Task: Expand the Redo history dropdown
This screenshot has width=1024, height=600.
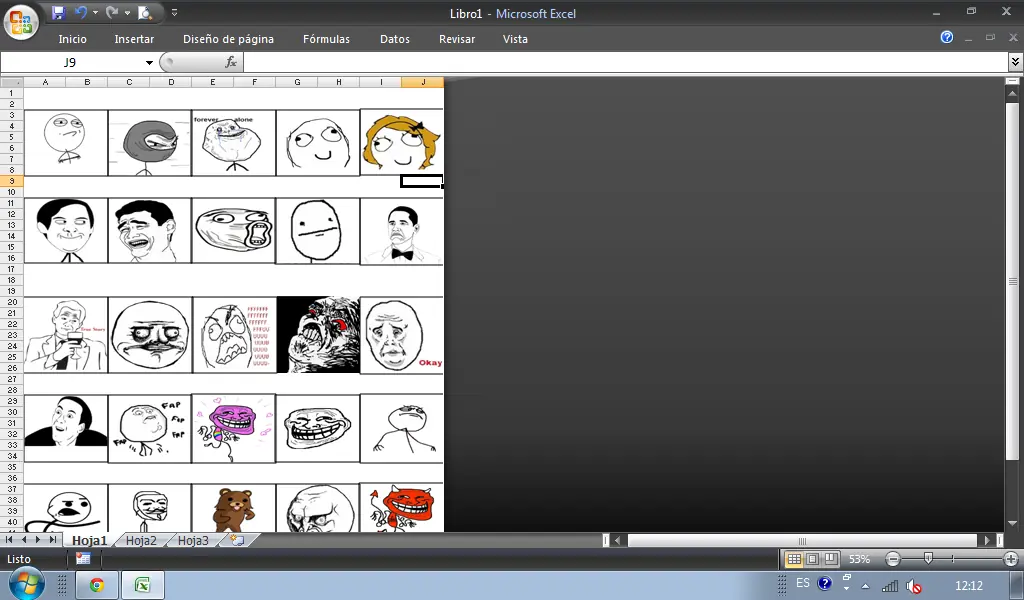Action: click(x=127, y=12)
